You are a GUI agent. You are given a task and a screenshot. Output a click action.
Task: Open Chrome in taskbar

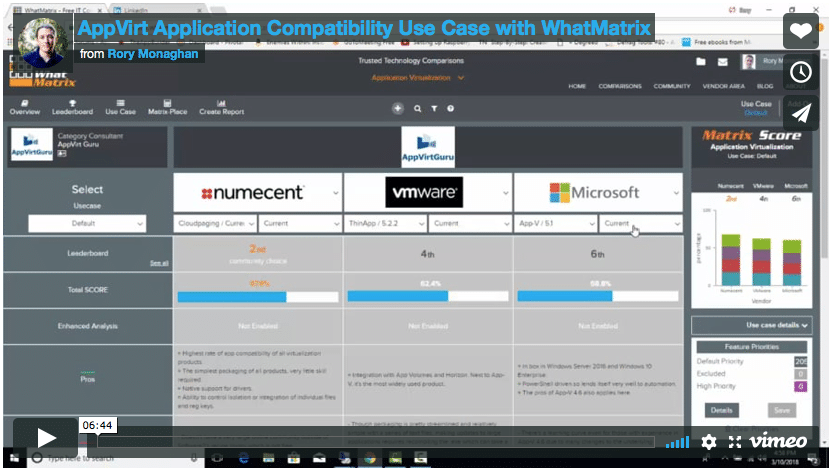tap(370, 458)
